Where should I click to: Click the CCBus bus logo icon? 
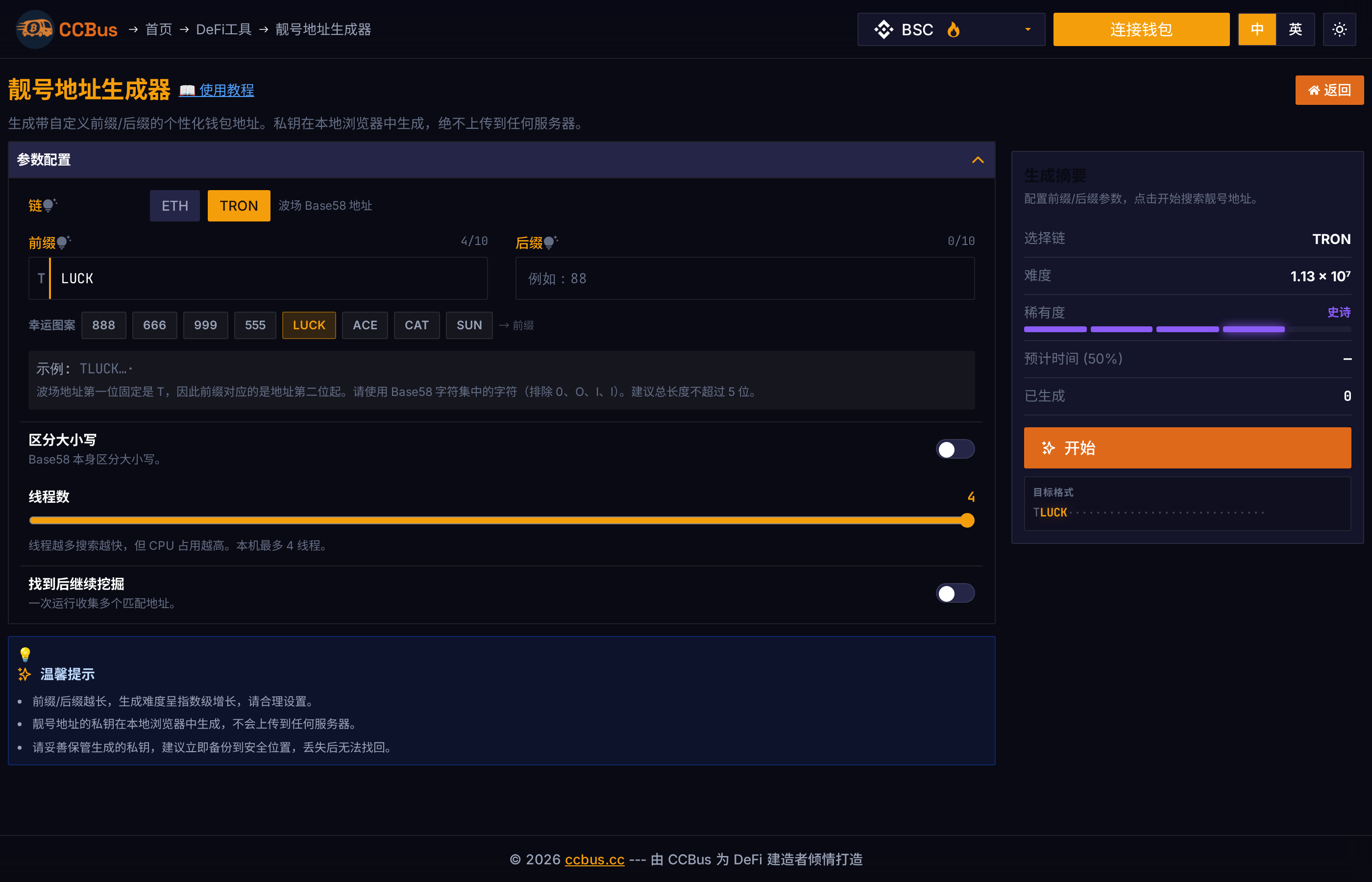point(35,29)
